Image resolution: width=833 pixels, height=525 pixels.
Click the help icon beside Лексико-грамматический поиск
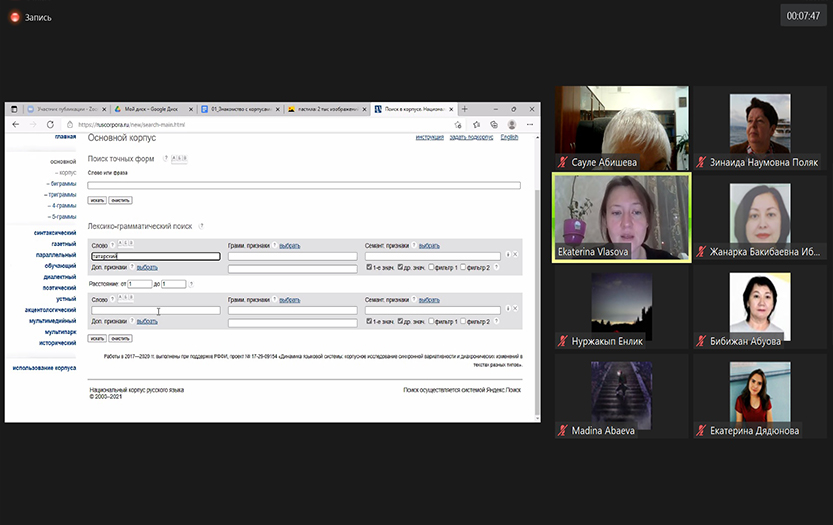201,226
